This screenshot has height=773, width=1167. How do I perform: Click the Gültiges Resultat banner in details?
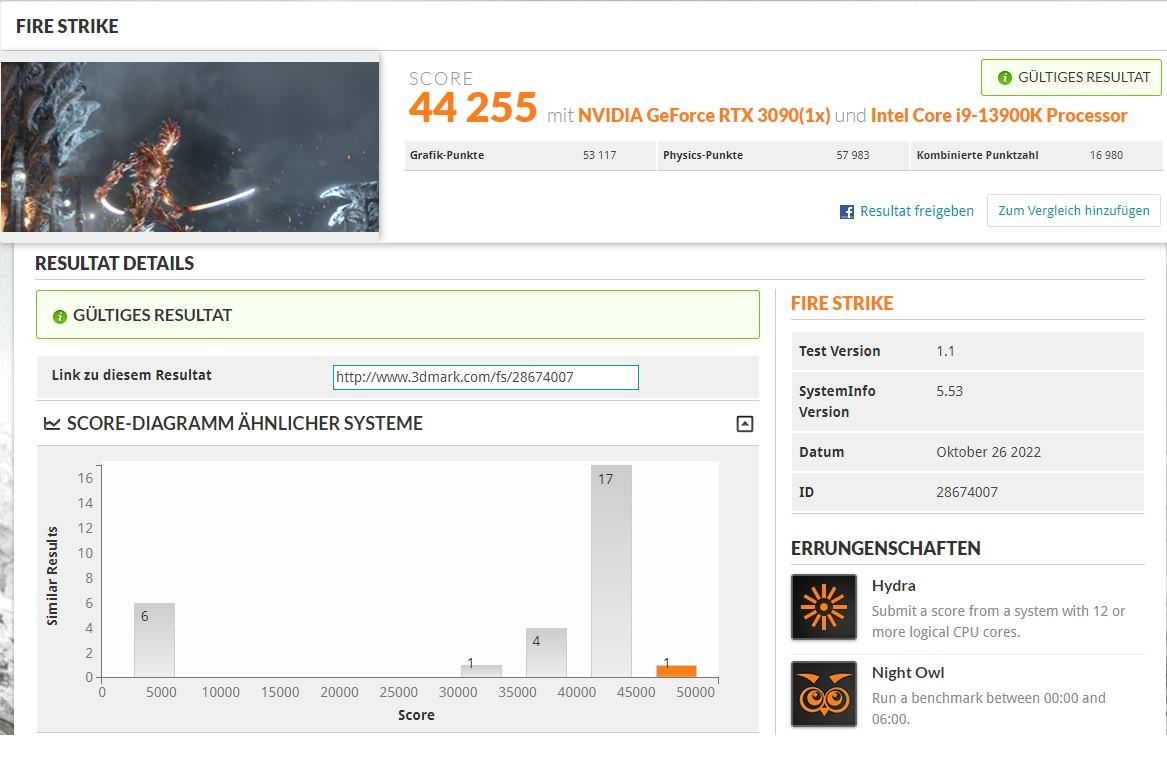pos(398,315)
